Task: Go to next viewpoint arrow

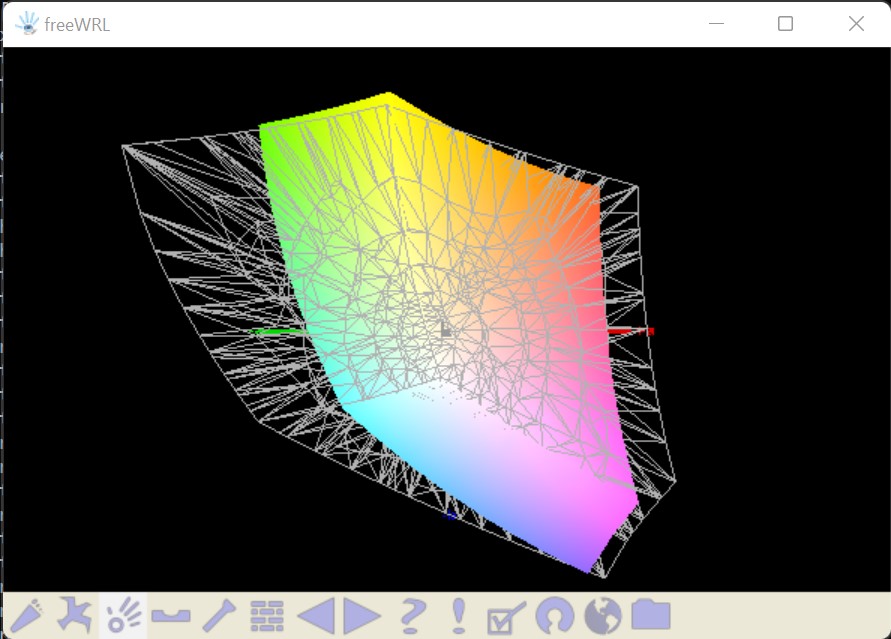Action: point(362,616)
